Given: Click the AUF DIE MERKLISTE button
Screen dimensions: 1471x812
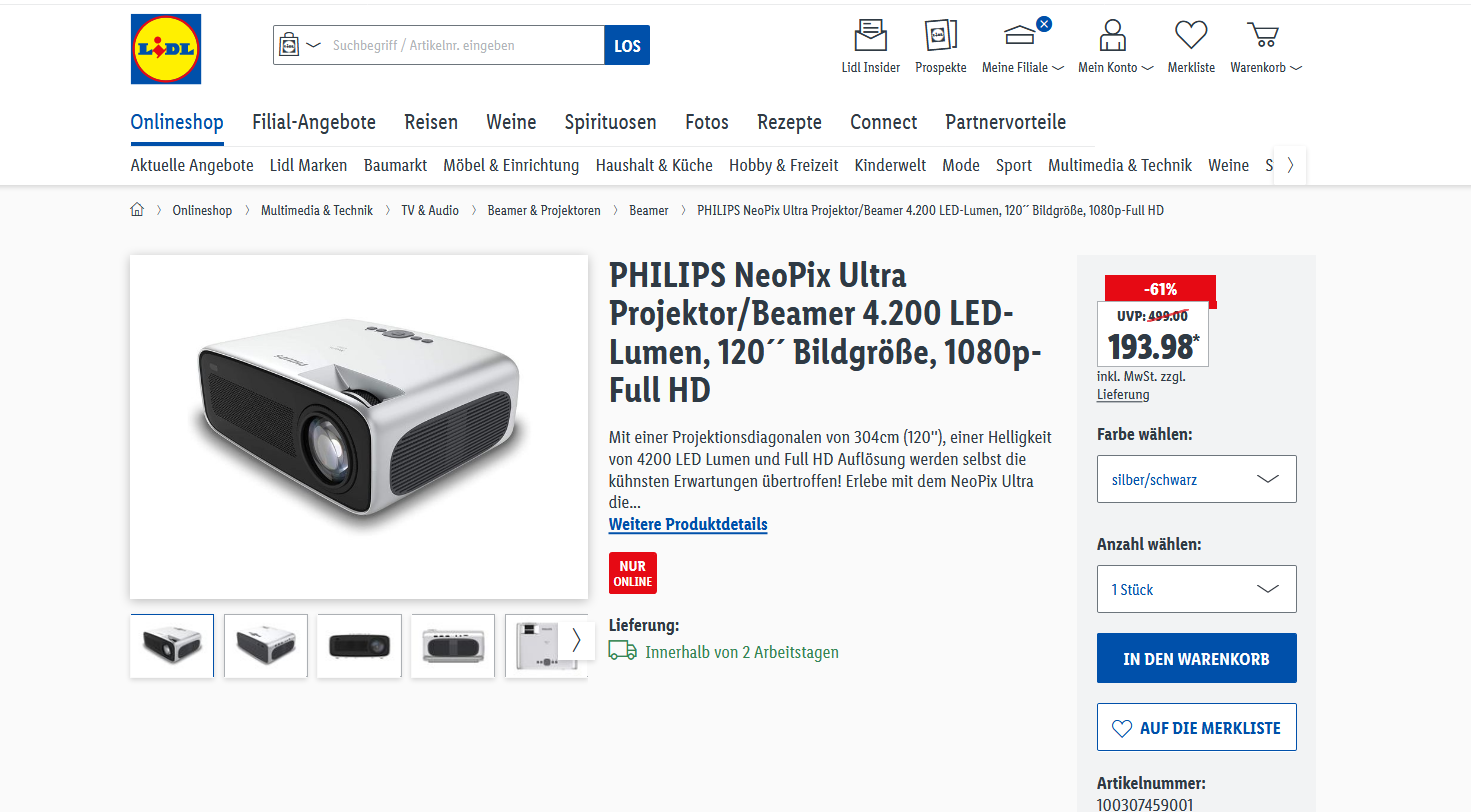Looking at the screenshot, I should point(1196,727).
